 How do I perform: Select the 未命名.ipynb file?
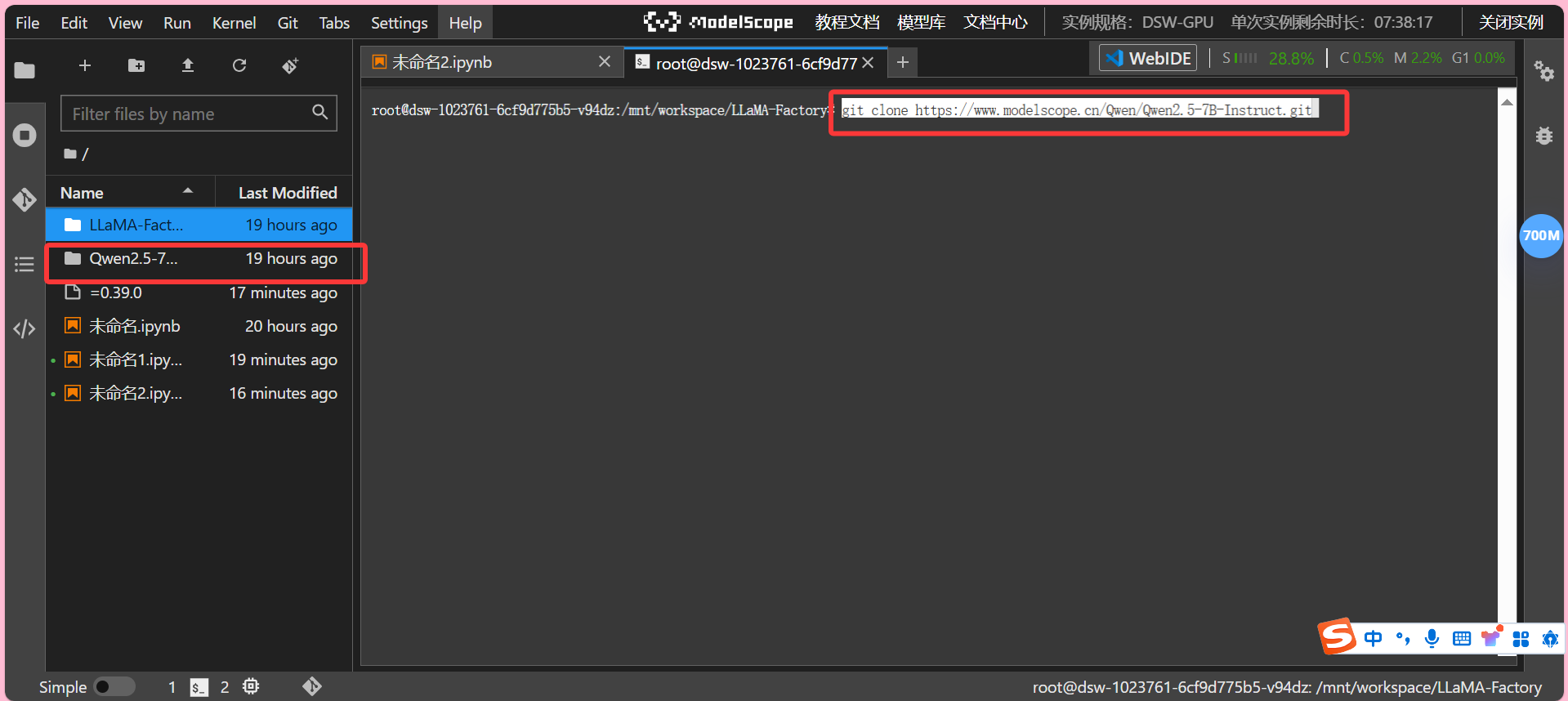point(199,326)
